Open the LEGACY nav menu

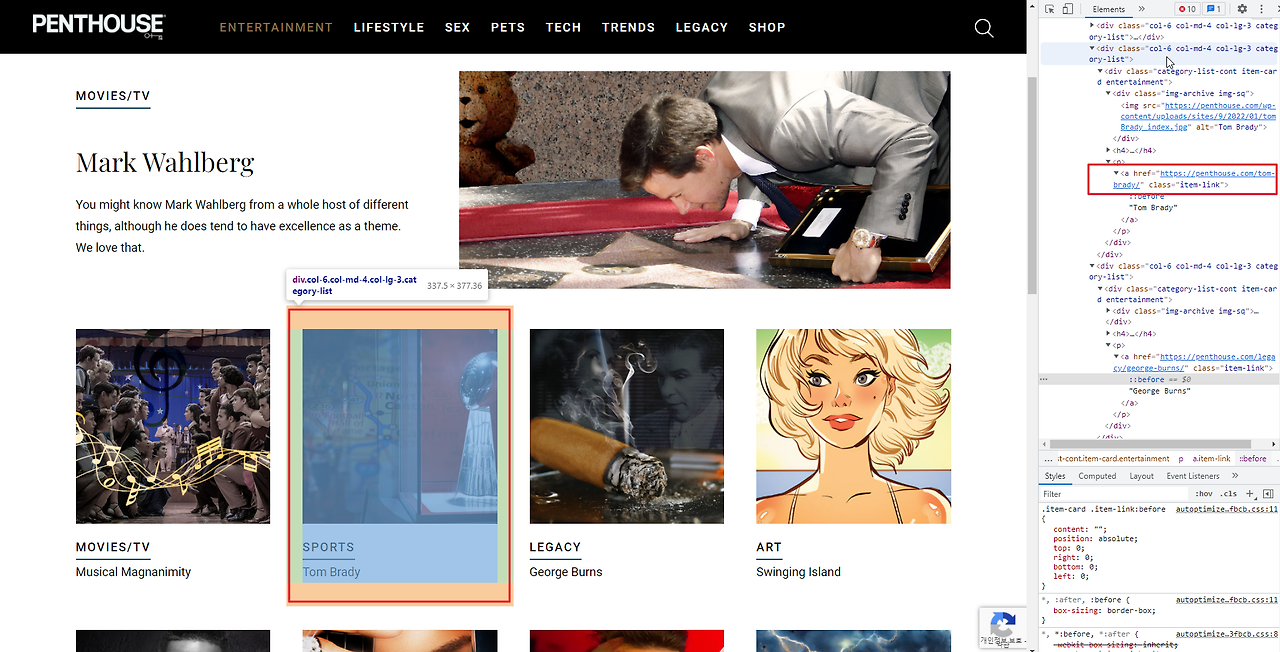coord(701,27)
